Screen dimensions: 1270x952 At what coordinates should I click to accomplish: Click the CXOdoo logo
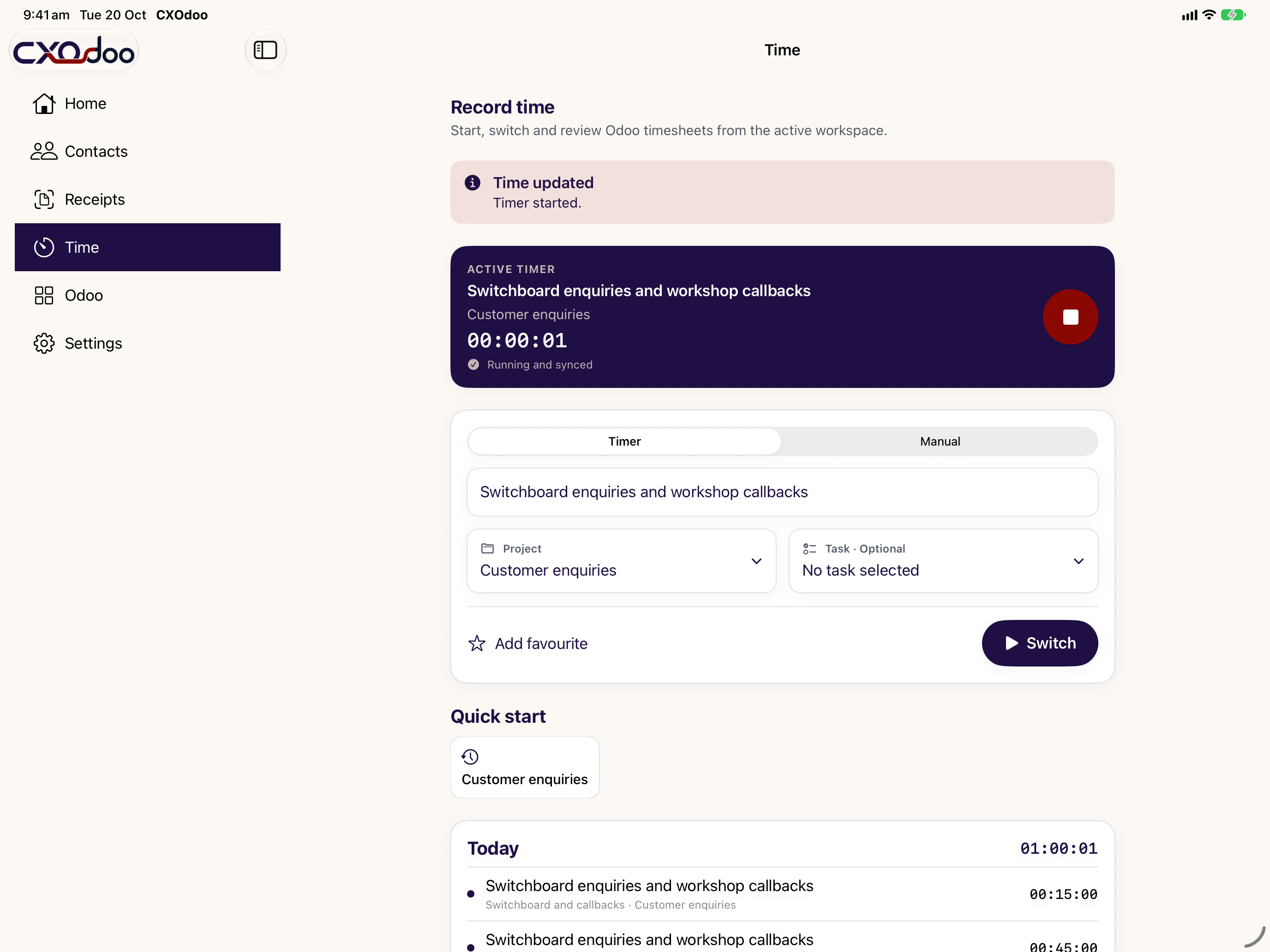(x=74, y=50)
